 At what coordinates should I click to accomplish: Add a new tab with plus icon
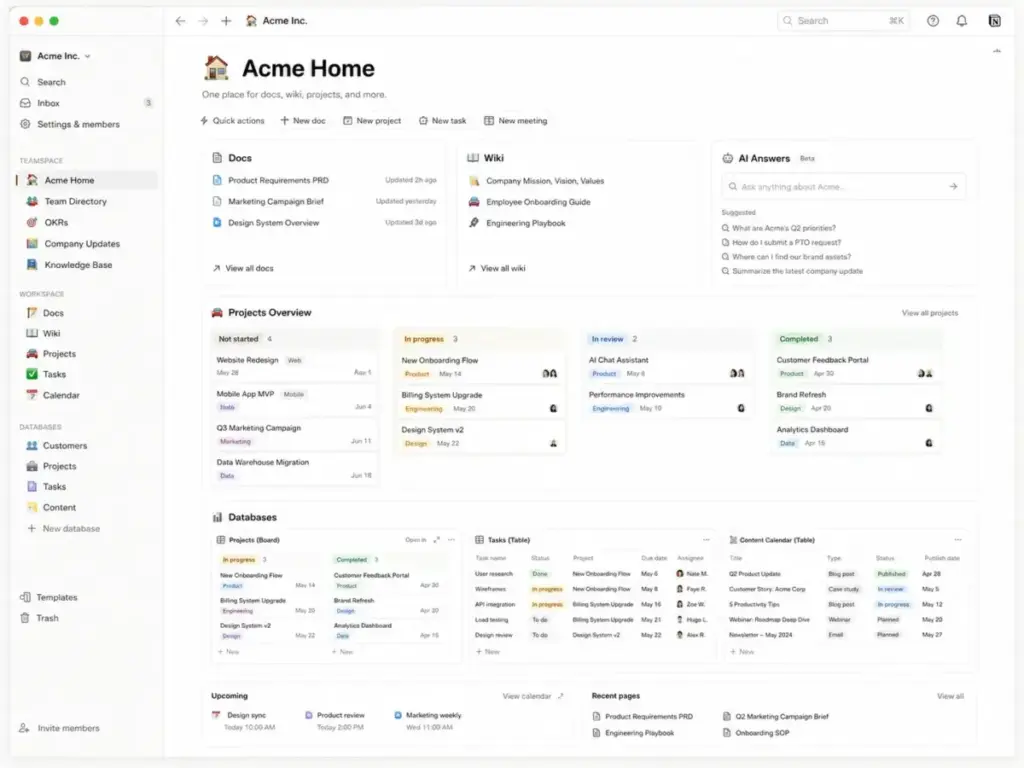click(226, 21)
